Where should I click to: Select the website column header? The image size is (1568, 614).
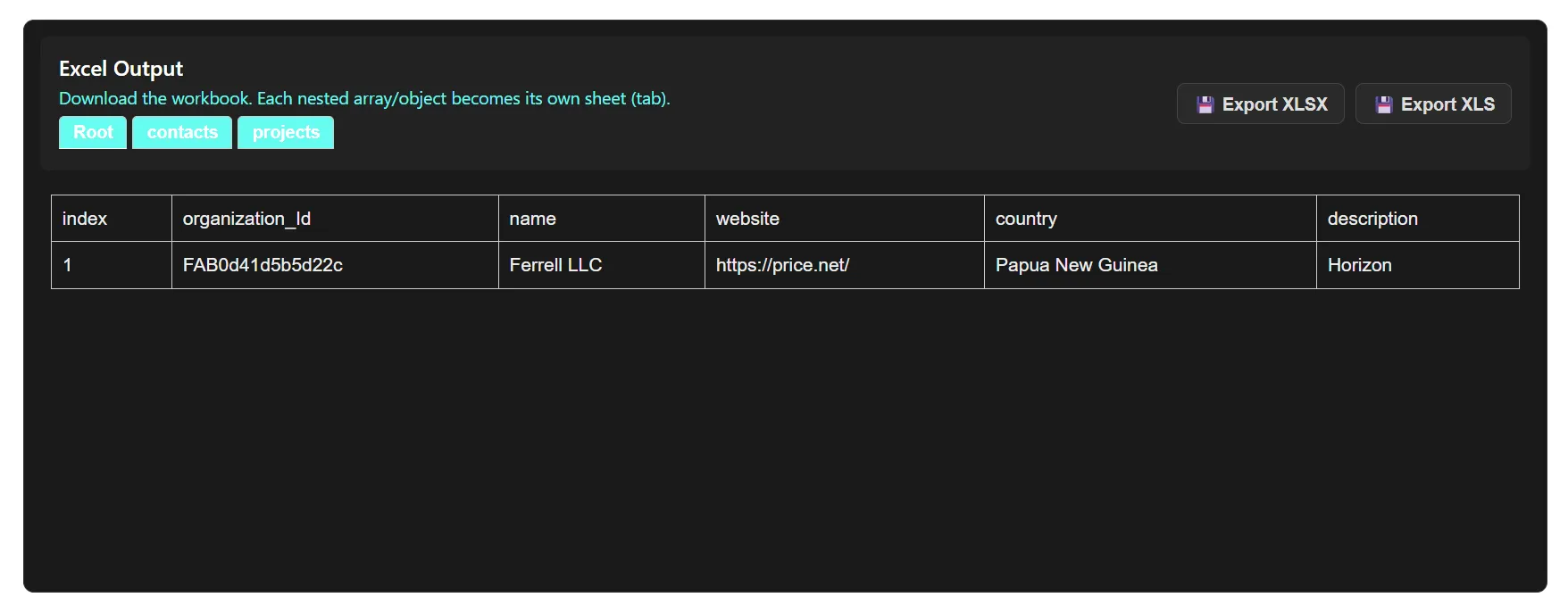tap(747, 218)
